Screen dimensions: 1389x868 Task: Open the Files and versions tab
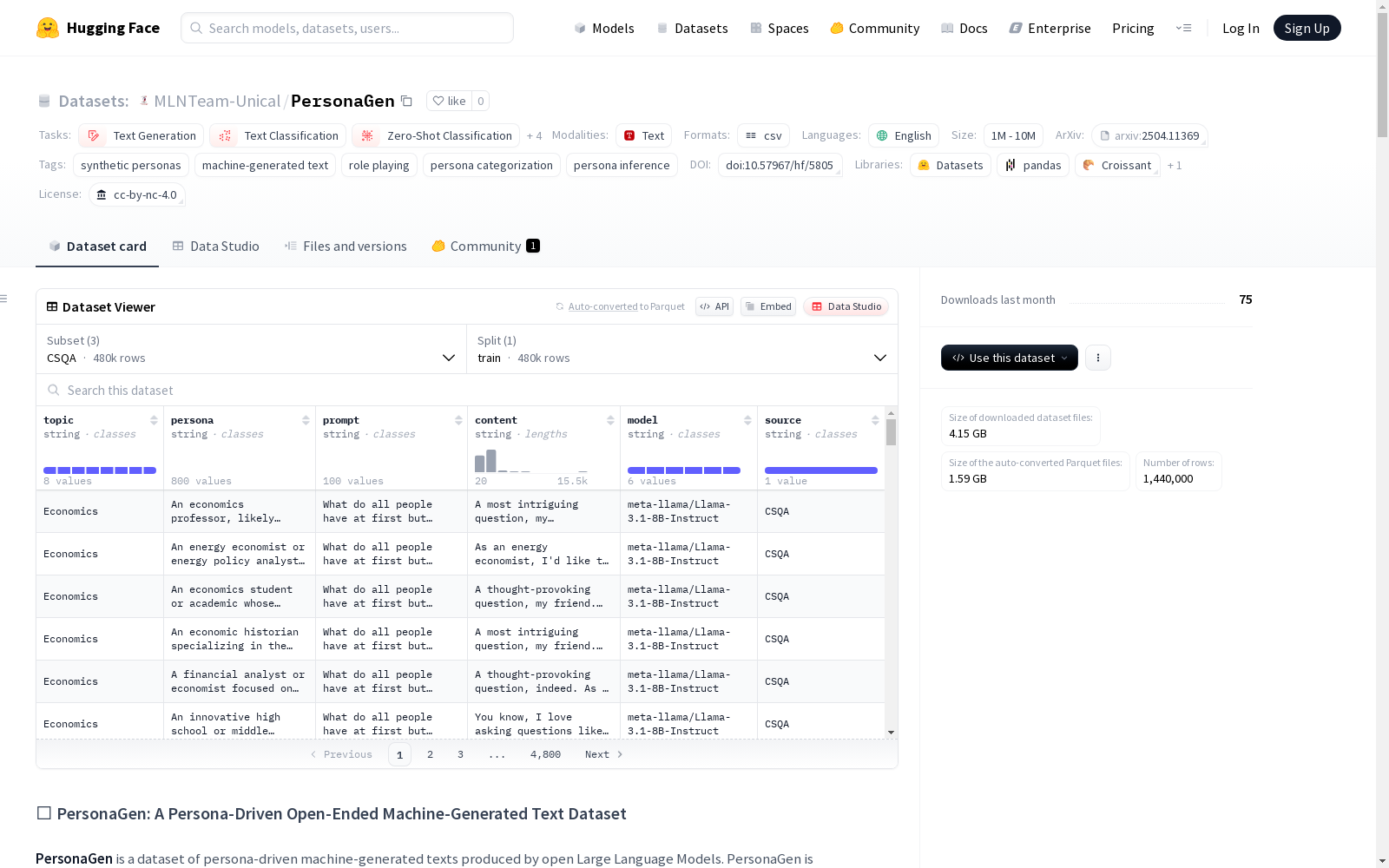(x=346, y=247)
